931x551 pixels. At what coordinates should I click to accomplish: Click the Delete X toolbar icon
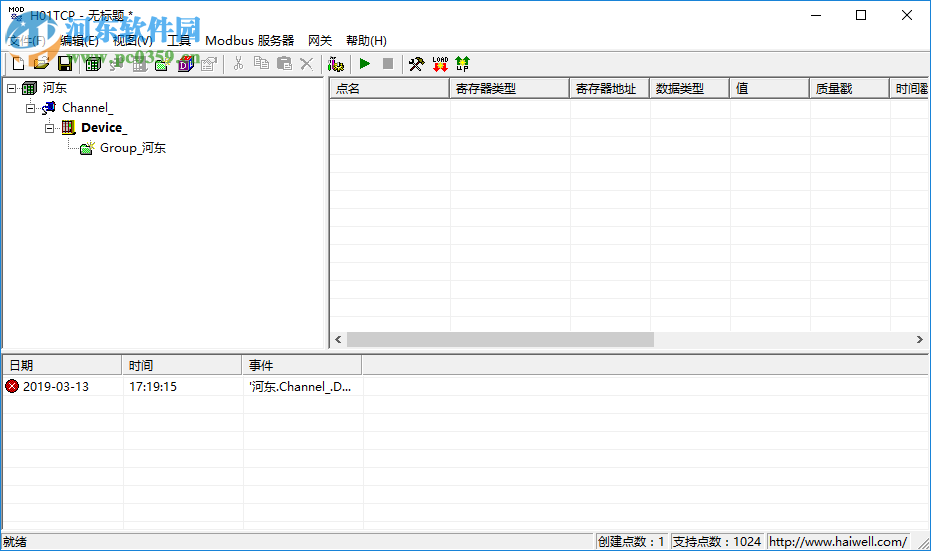click(307, 64)
